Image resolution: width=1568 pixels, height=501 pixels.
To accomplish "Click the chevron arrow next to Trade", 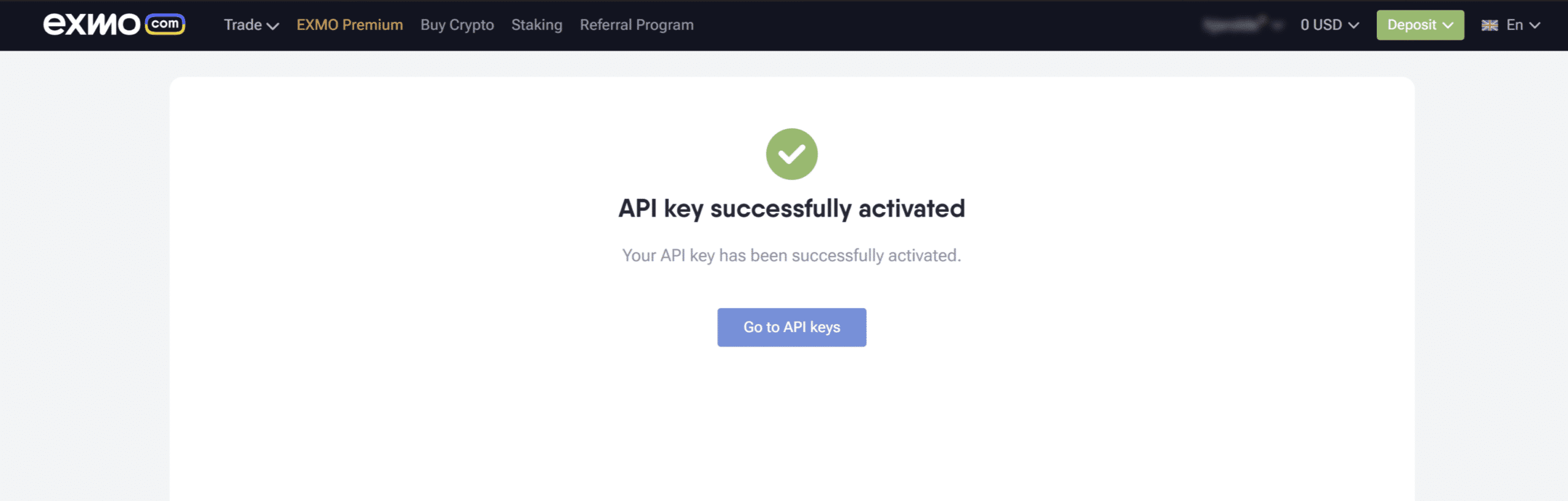I will (x=273, y=26).
